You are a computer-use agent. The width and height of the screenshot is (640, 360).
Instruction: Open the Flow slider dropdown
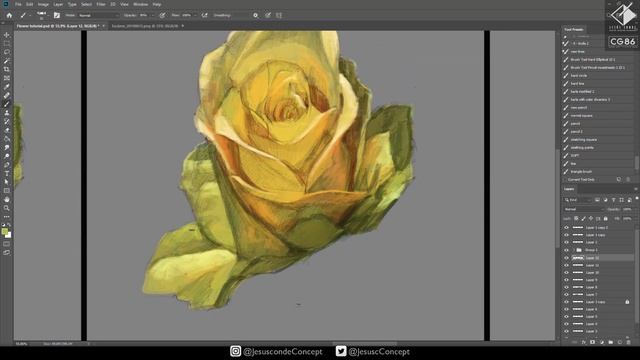click(195, 15)
